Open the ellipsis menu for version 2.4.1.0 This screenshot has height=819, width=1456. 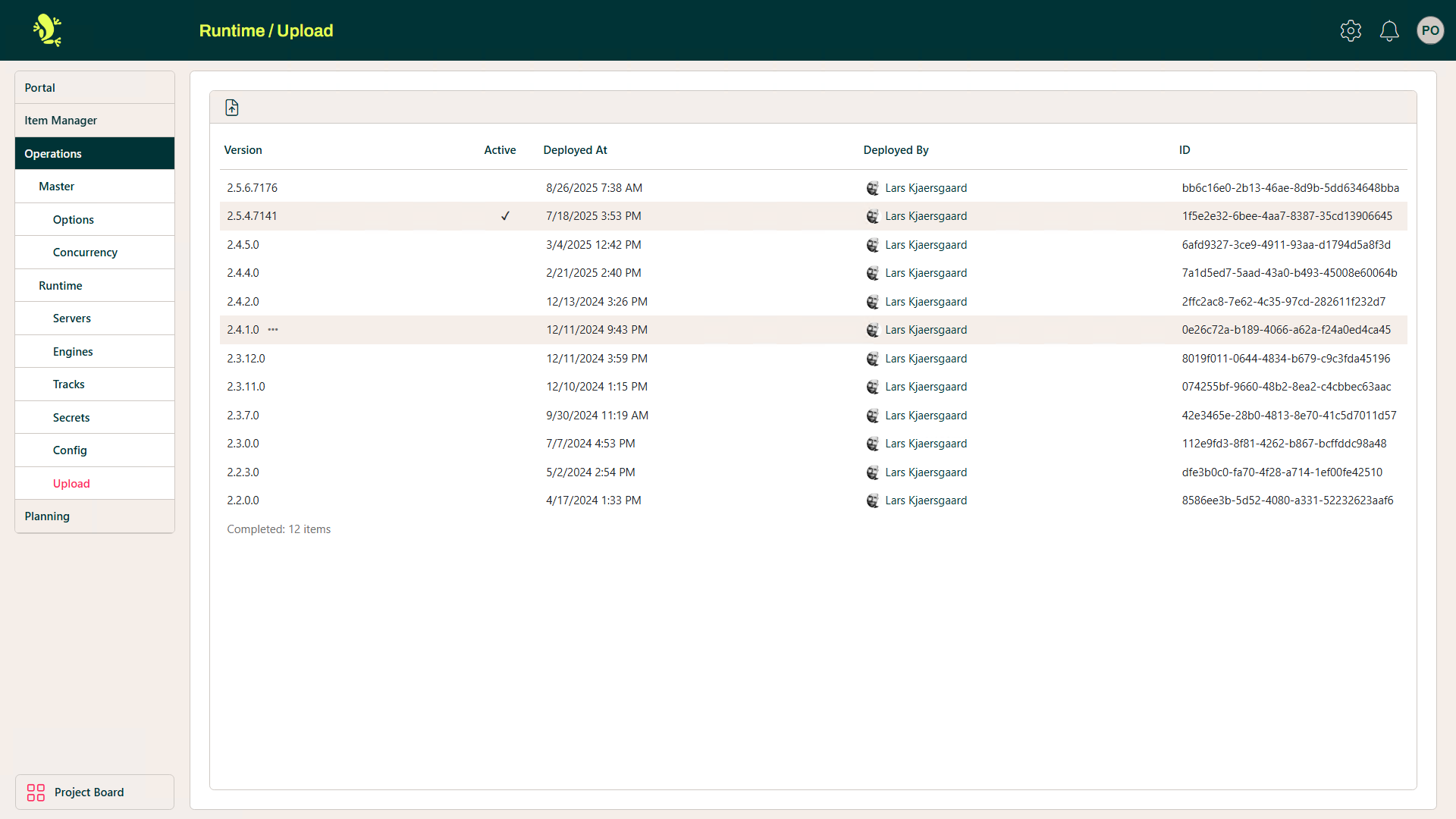coord(273,330)
